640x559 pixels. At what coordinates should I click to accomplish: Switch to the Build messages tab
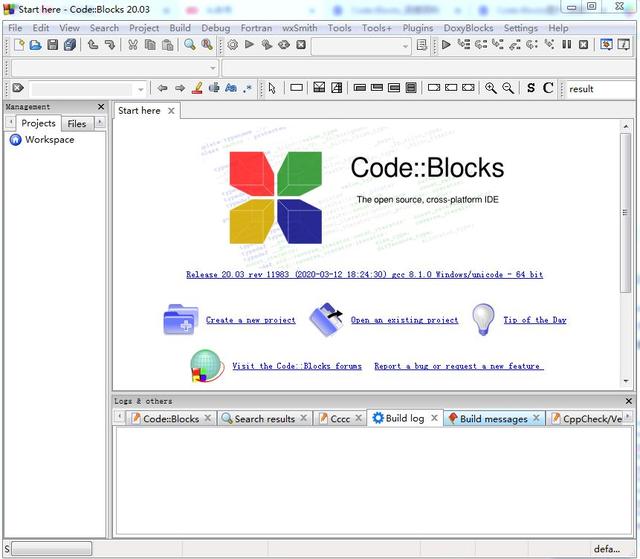pyautogui.click(x=493, y=419)
